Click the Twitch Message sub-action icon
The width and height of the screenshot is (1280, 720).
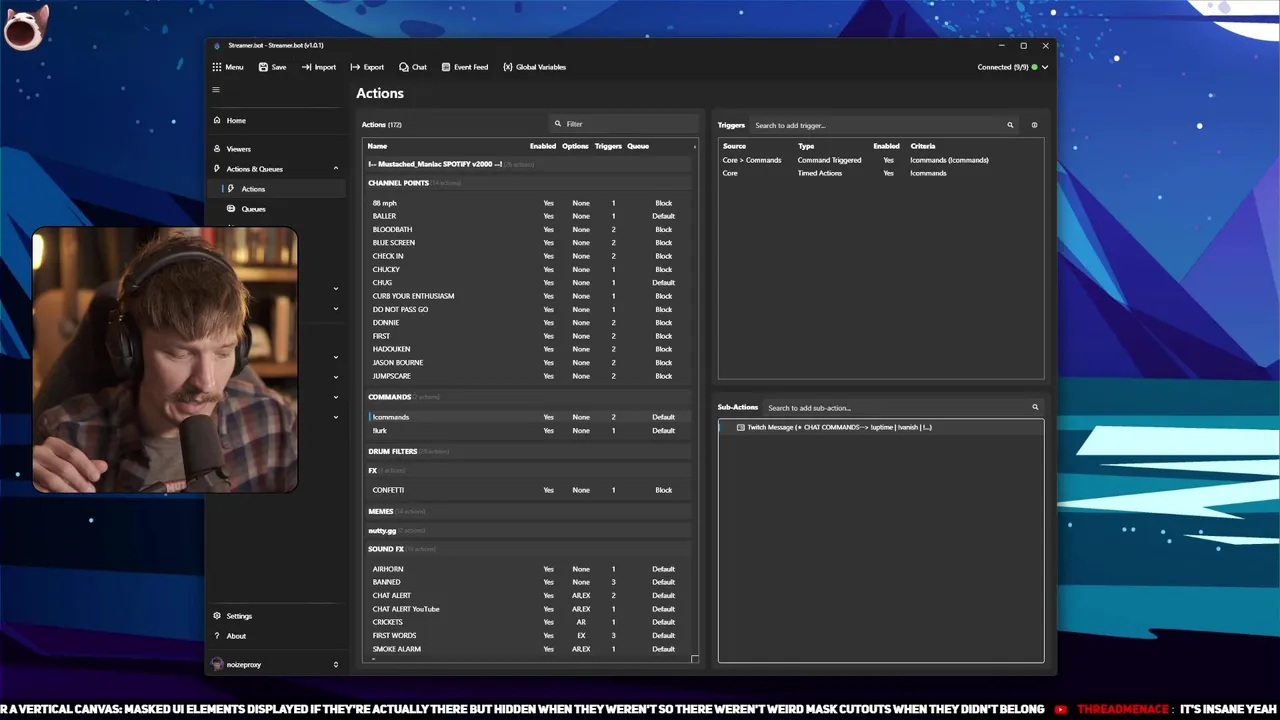tap(741, 427)
